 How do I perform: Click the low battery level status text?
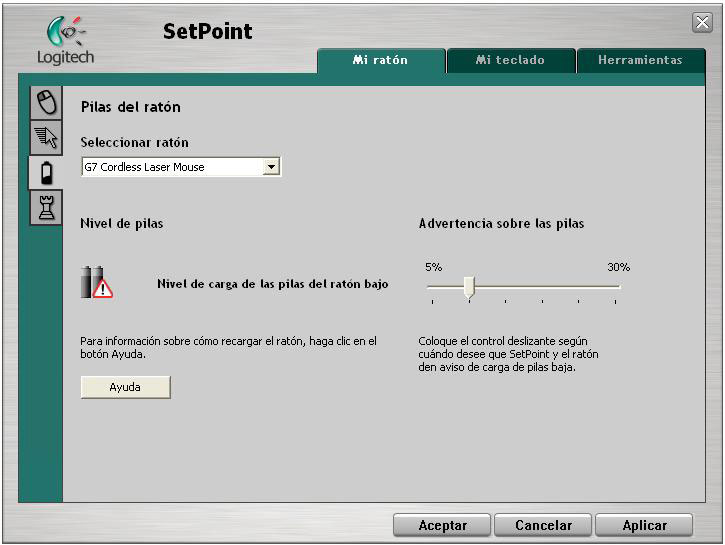272,284
